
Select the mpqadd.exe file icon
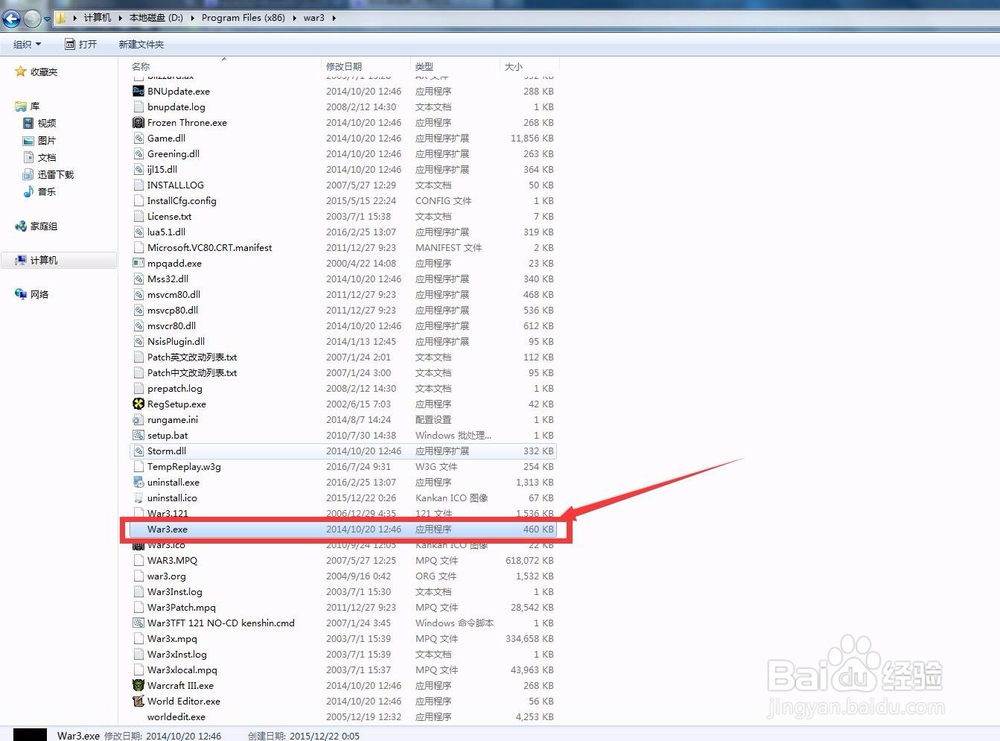[138, 263]
